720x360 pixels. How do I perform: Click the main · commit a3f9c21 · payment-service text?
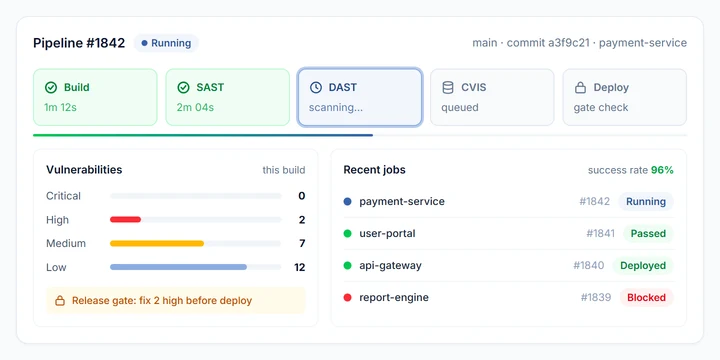point(579,43)
